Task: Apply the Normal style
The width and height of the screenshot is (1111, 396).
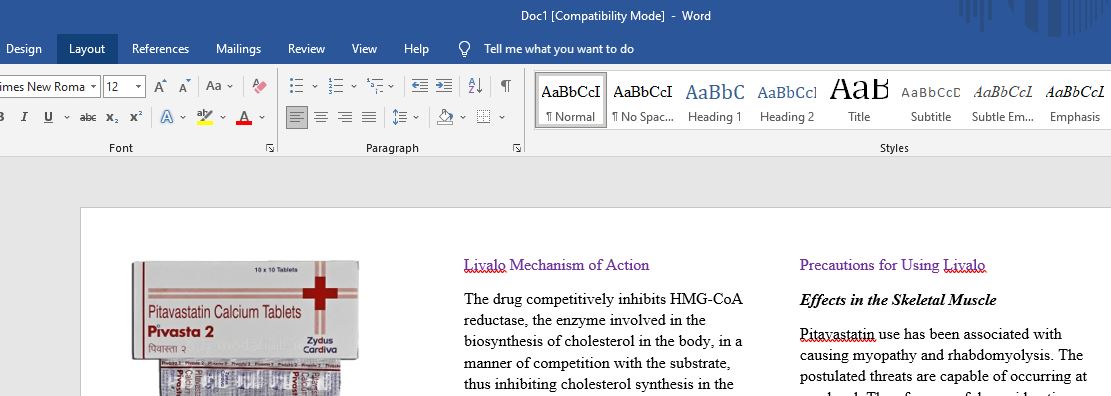Action: [571, 100]
